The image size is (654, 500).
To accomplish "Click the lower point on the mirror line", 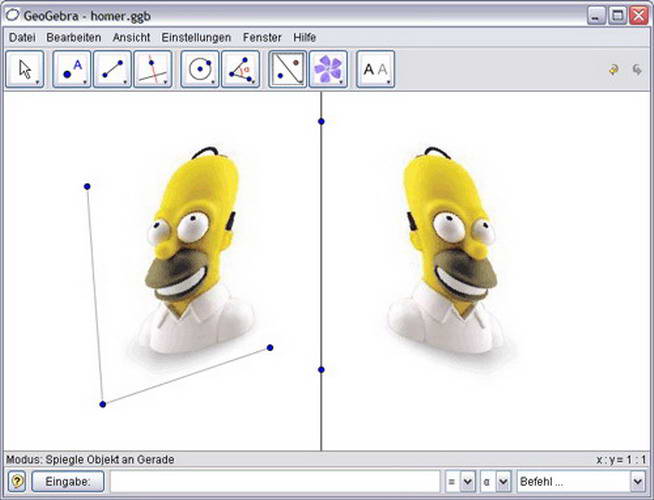I will (x=321, y=369).
